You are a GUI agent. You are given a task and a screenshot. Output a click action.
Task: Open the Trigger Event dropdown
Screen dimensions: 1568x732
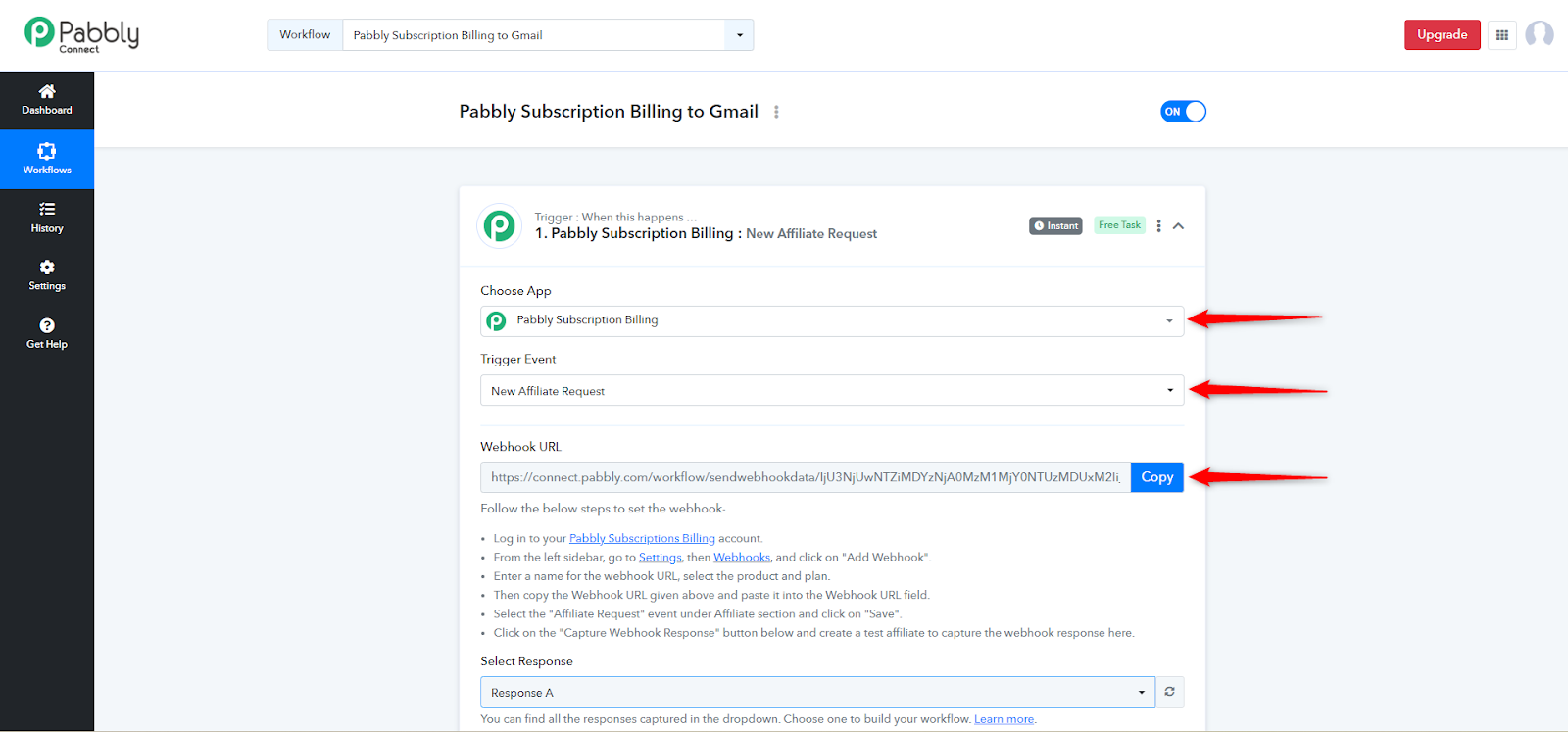point(832,390)
